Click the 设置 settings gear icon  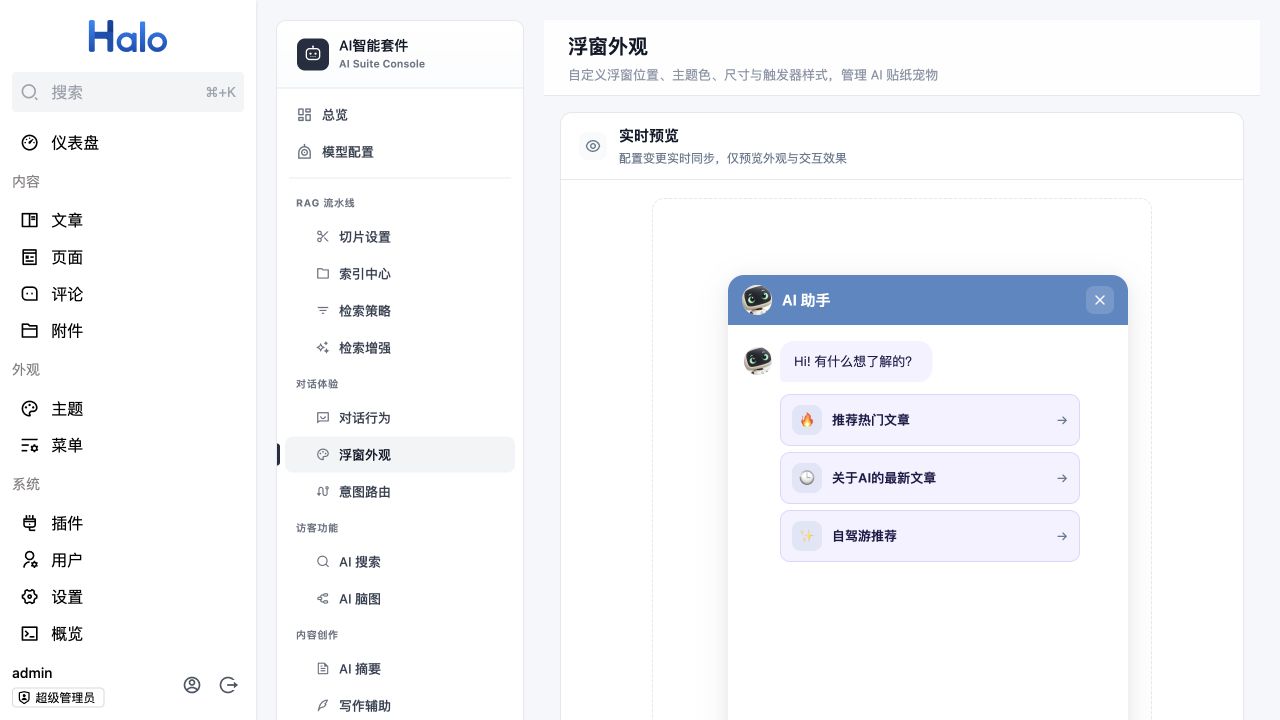[x=30, y=597]
